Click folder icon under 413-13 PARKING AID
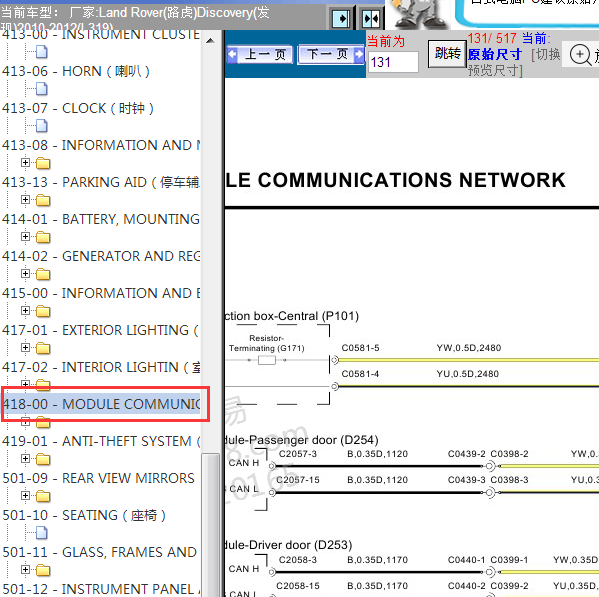Image resolution: width=599 pixels, height=597 pixels. 43,200
